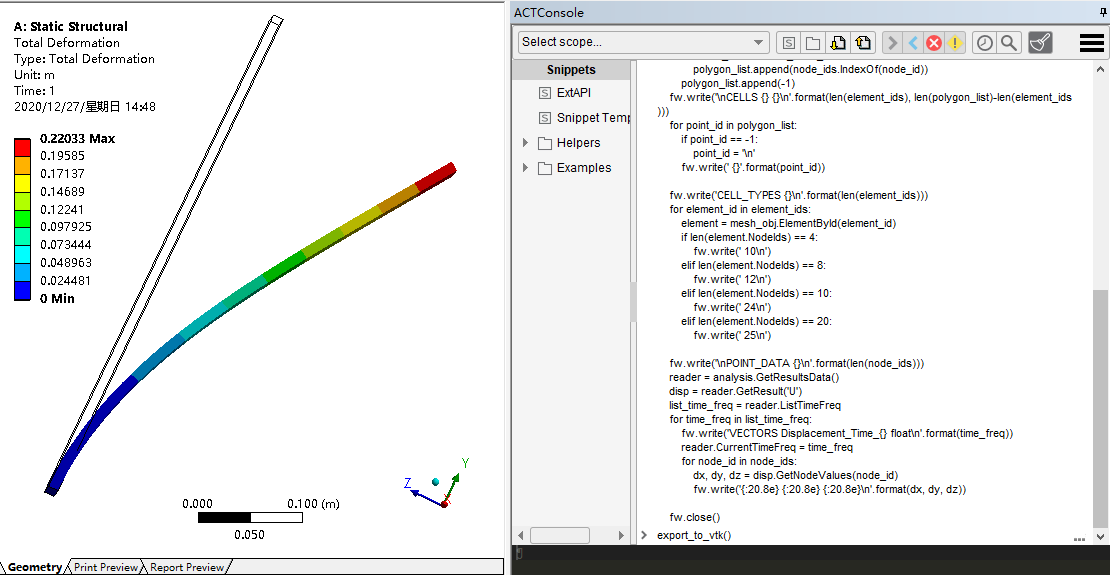The height and width of the screenshot is (575, 1110).
Task: Click the 0.050 scale ruler label
Action: point(249,535)
